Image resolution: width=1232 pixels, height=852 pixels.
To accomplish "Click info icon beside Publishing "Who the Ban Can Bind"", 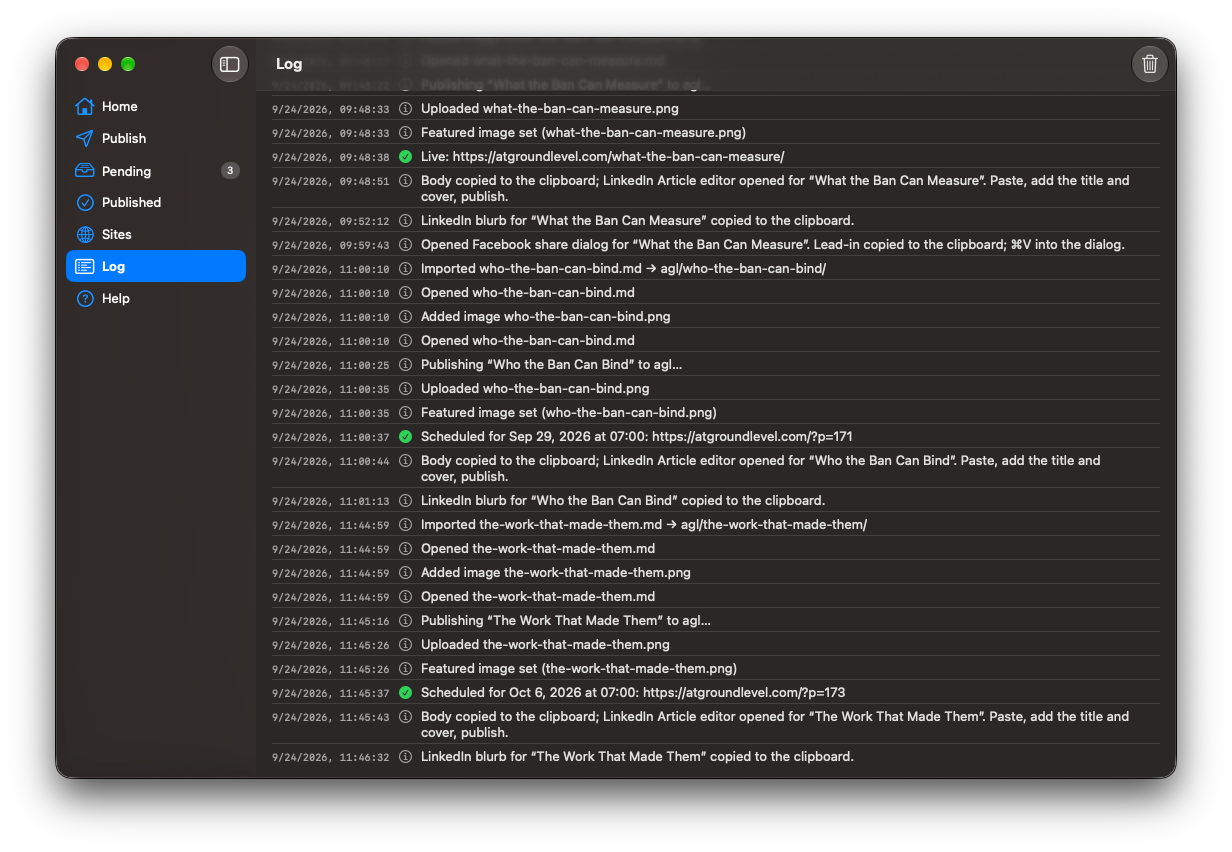I will coord(405,364).
